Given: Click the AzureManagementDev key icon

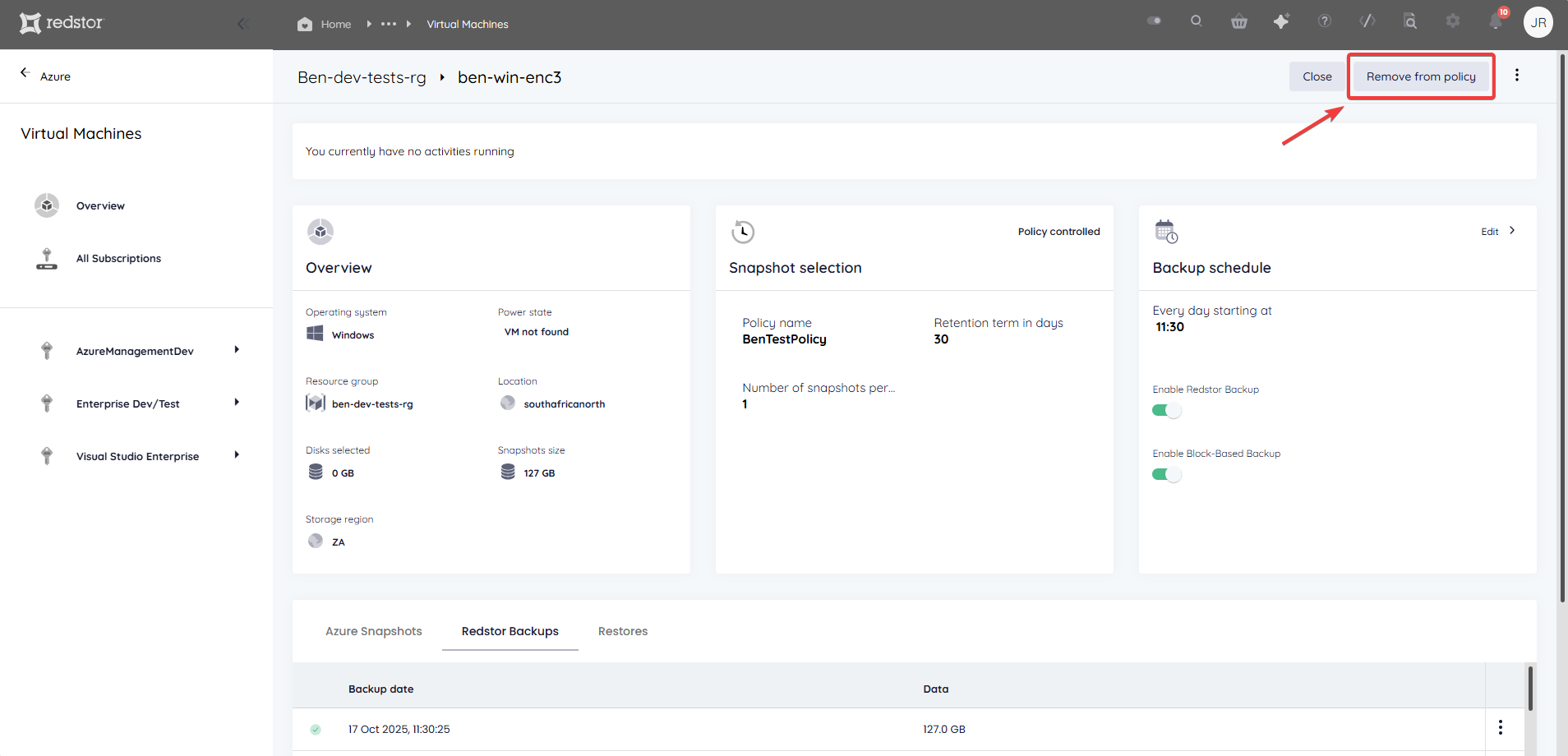Looking at the screenshot, I should point(47,351).
